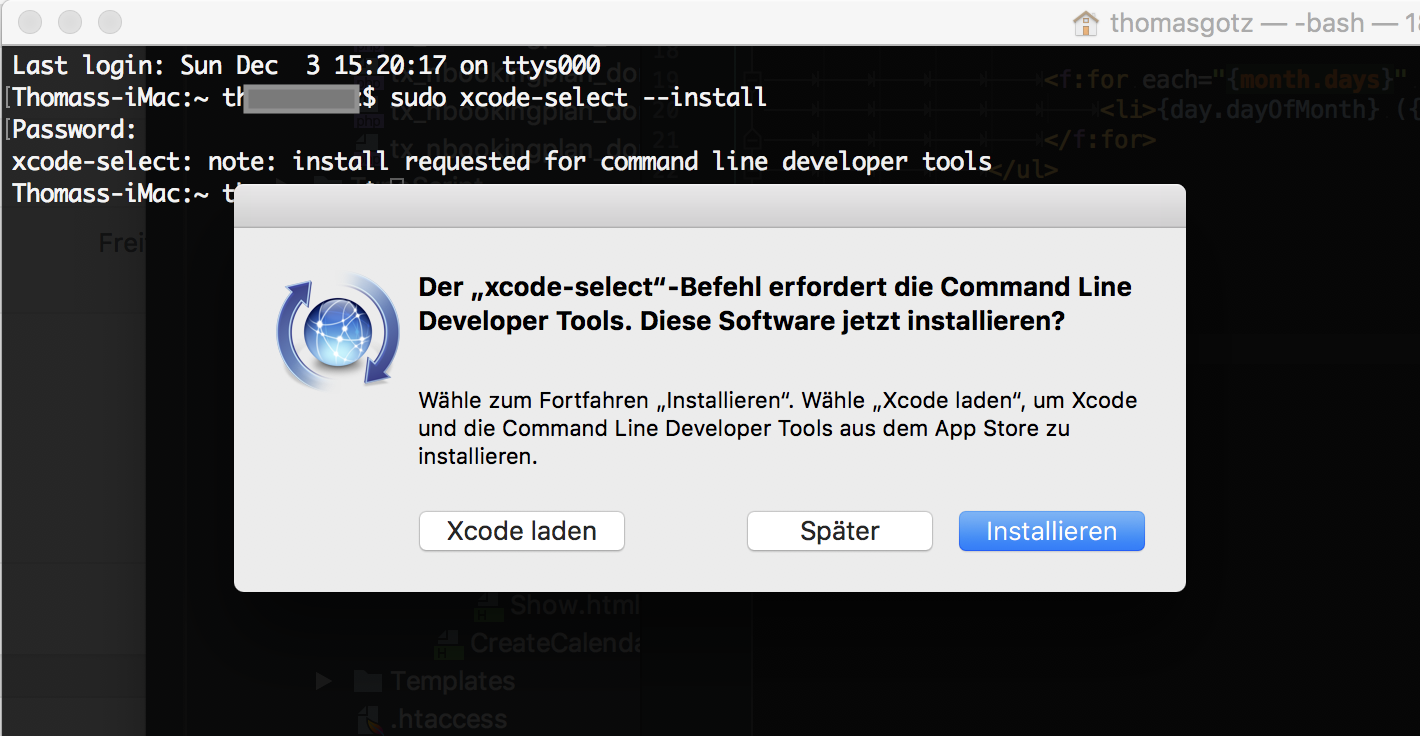Image resolution: width=1420 pixels, height=736 pixels.
Task: Close the Terminal window with the first gray button
Action: coord(31,22)
